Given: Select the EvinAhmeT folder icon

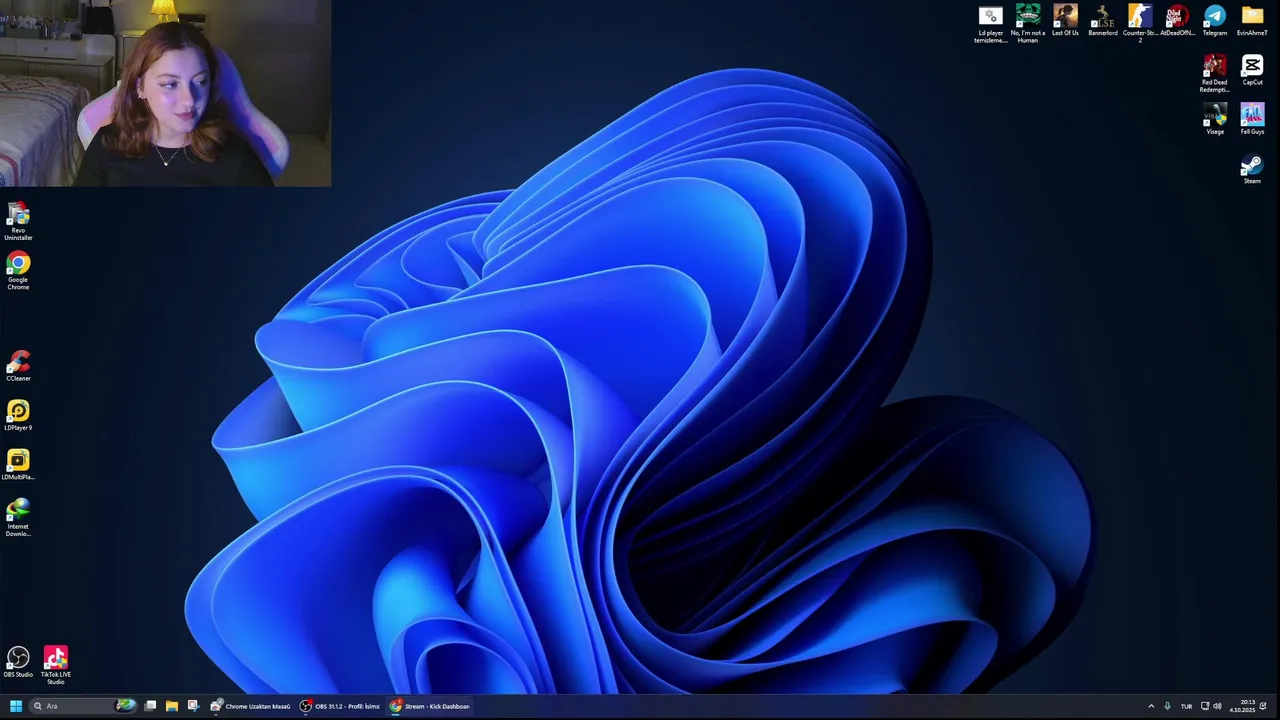Looking at the screenshot, I should [1252, 21].
